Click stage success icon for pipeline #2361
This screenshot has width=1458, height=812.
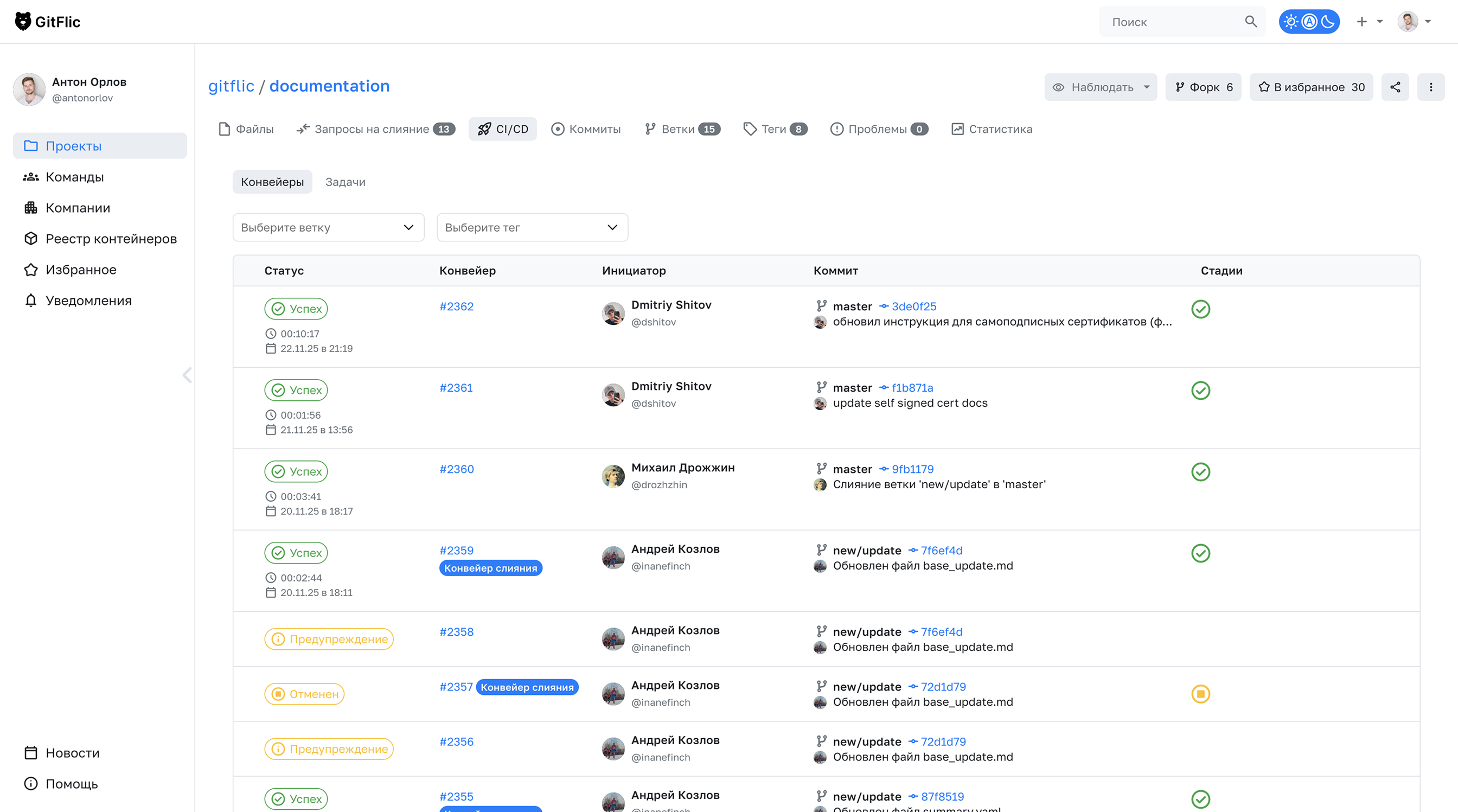click(x=1200, y=391)
